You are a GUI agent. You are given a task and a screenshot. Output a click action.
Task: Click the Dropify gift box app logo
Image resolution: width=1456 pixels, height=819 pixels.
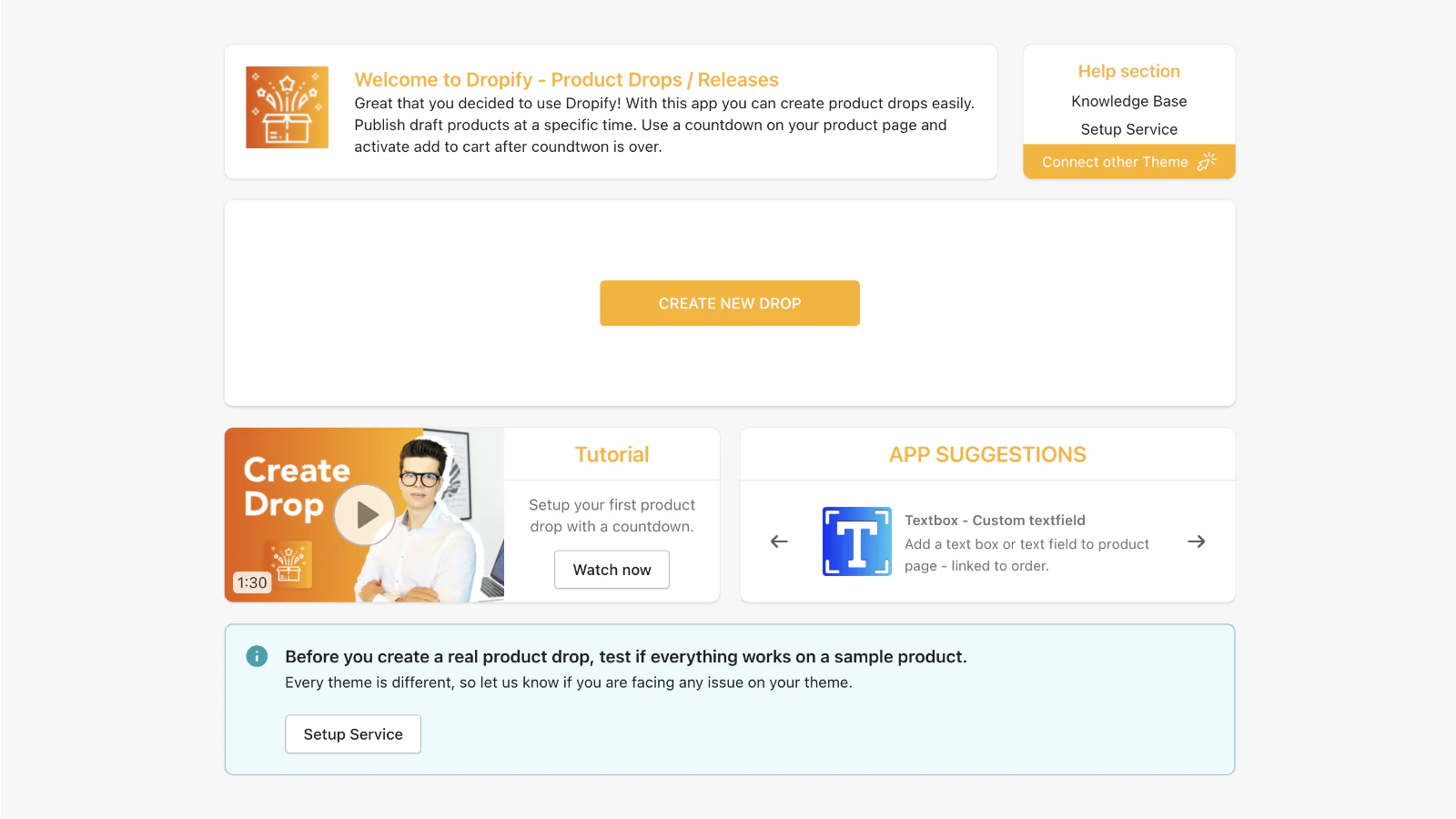[287, 107]
